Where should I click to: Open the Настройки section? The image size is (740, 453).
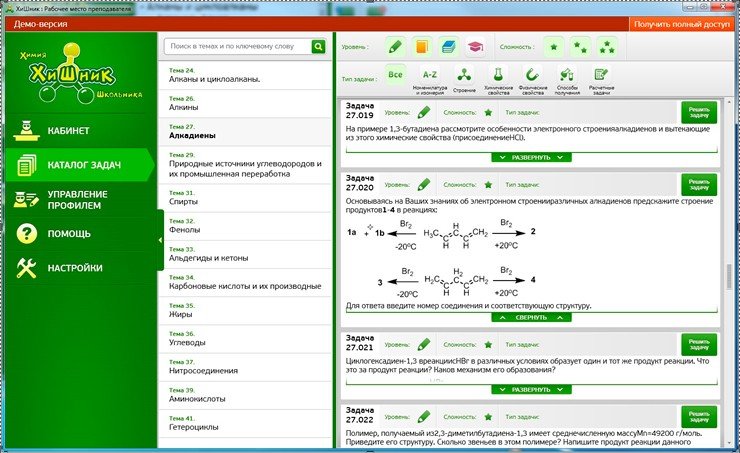click(x=80, y=268)
